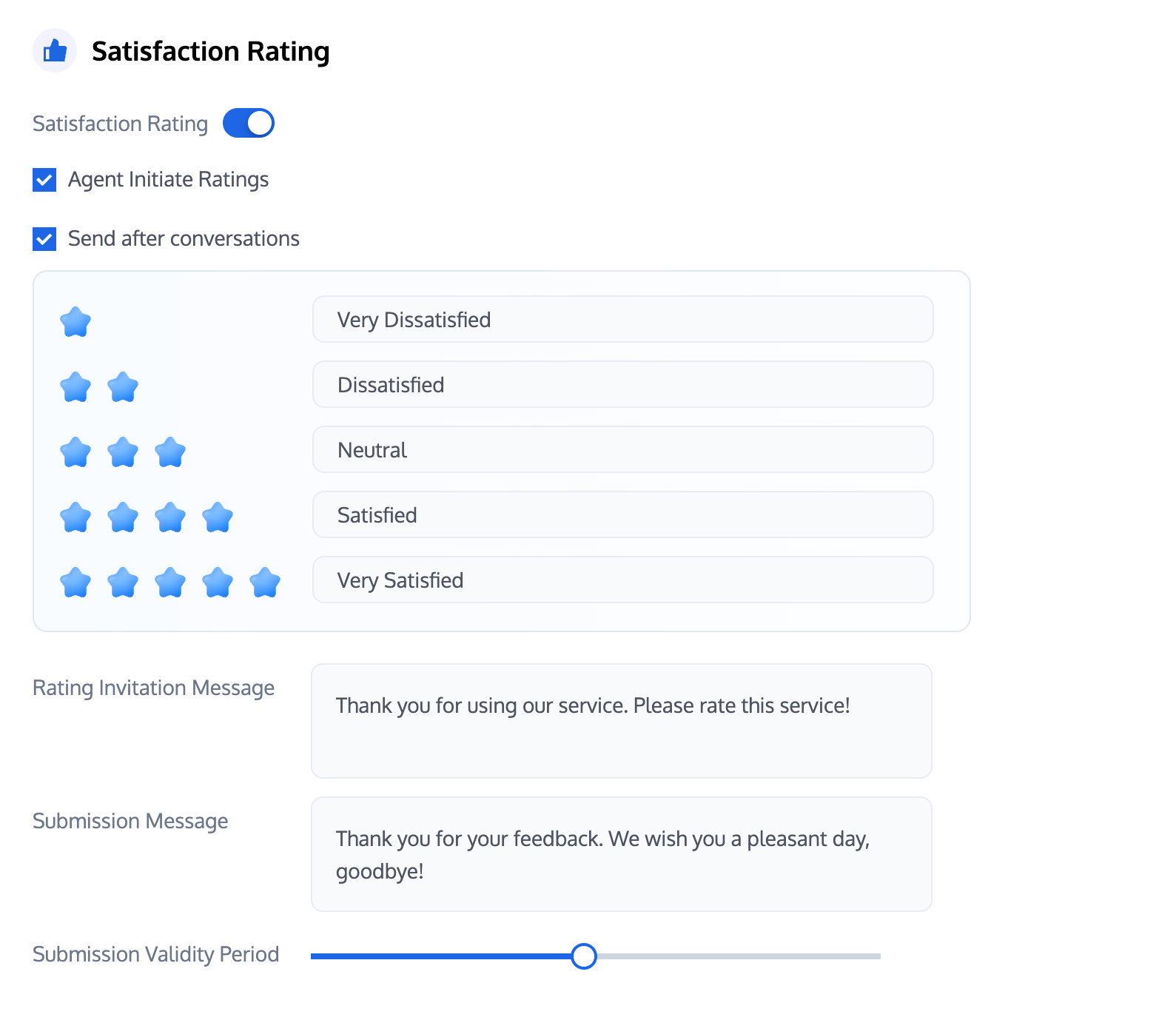This screenshot has height=1020, width=1176.
Task: Click the first star in the five-star row
Action: [x=75, y=583]
